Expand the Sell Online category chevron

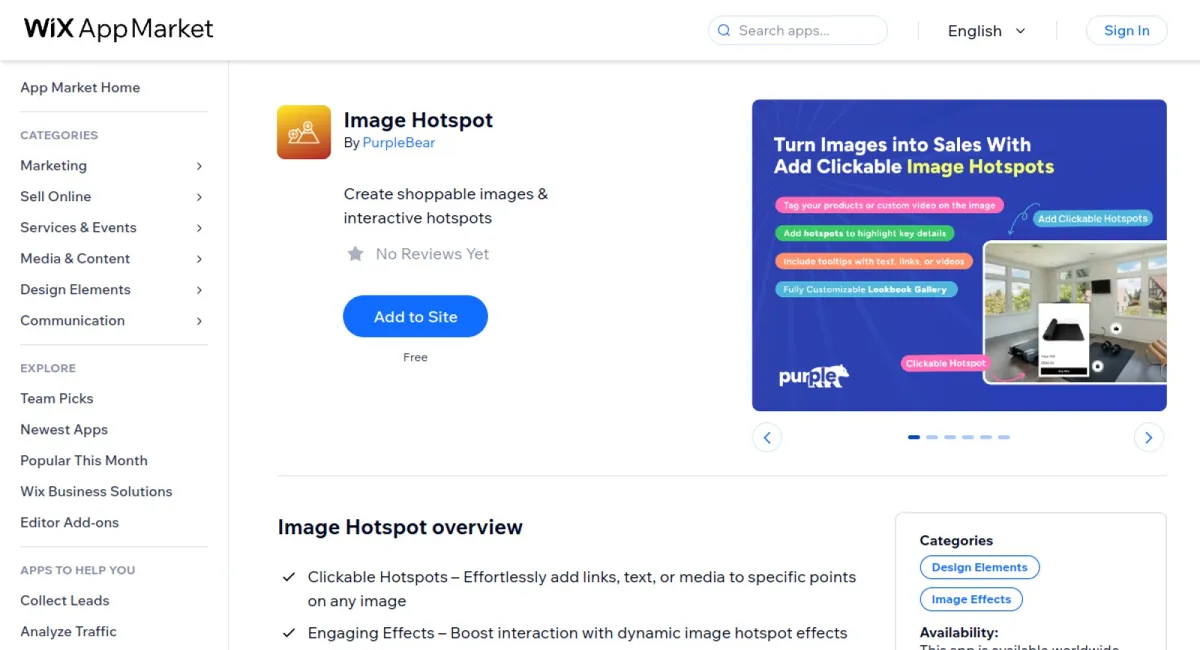point(199,197)
